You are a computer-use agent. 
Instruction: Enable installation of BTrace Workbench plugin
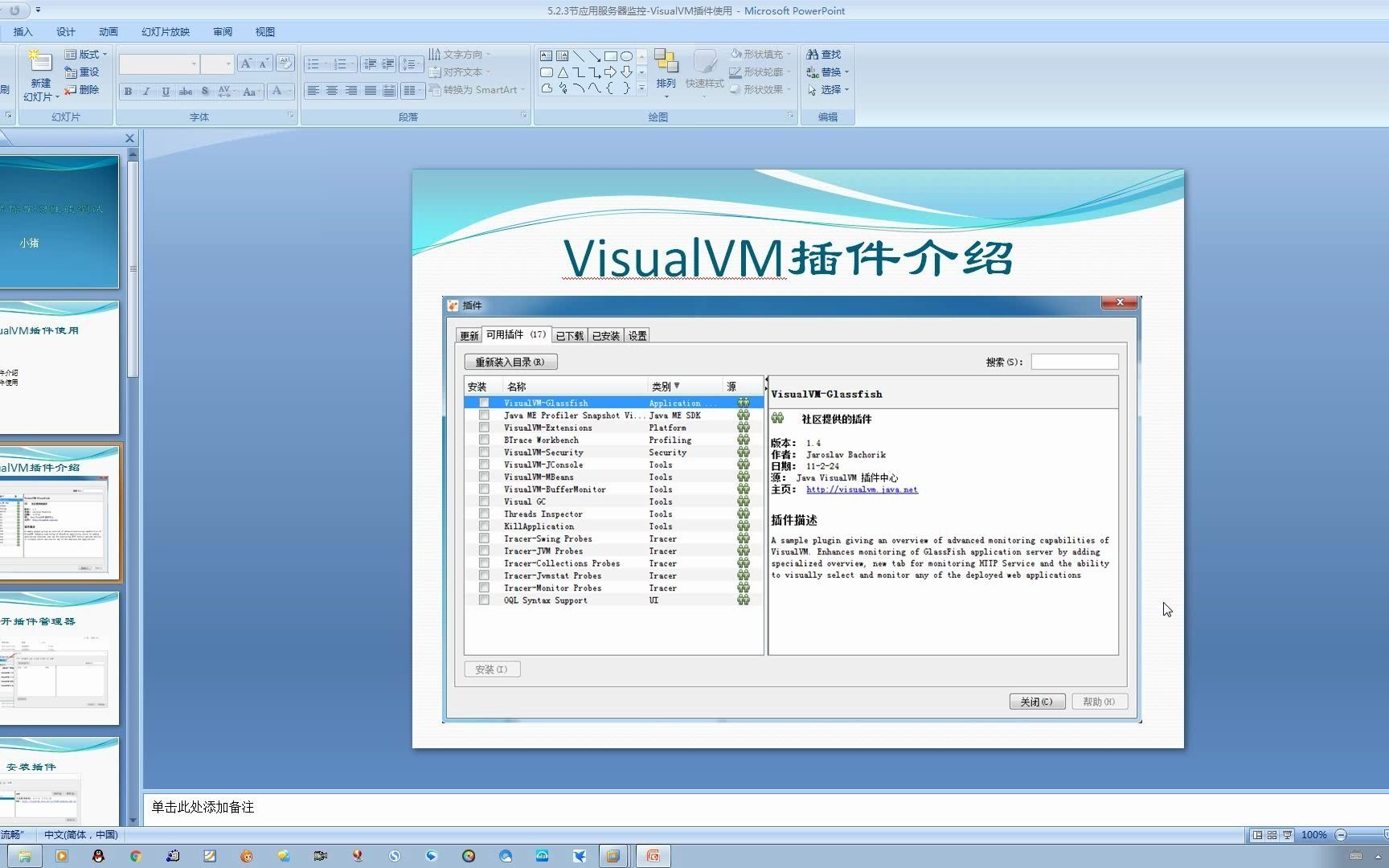[x=483, y=440]
